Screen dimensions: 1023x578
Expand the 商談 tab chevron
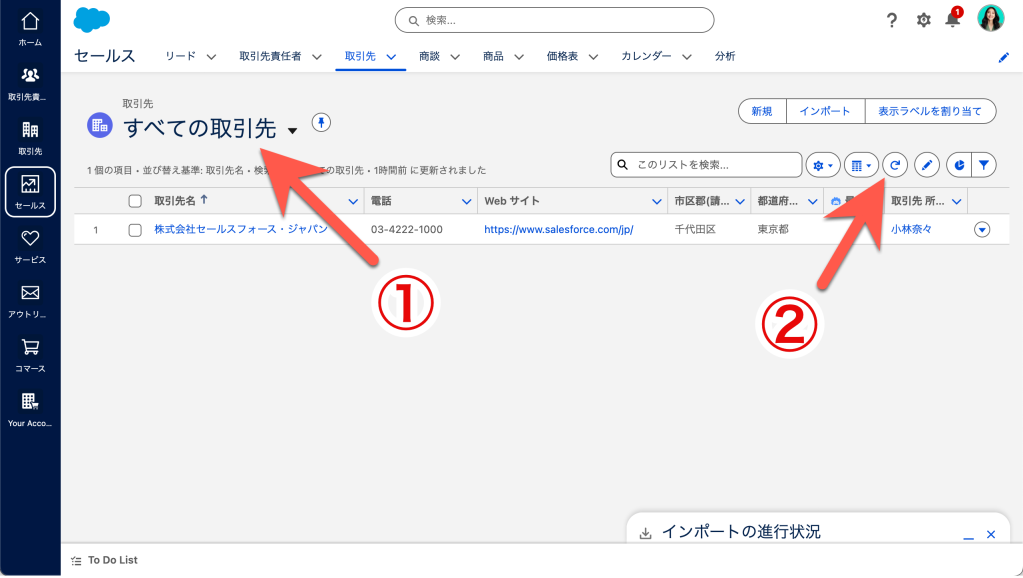click(x=455, y=57)
